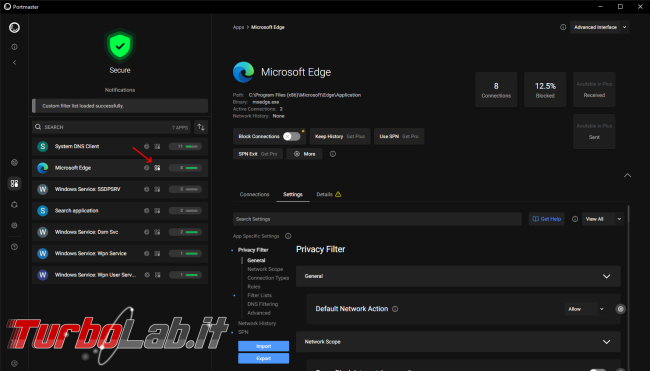This screenshot has height=371, width=650.
Task: Select Network History in settings tree
Action: [257, 323]
